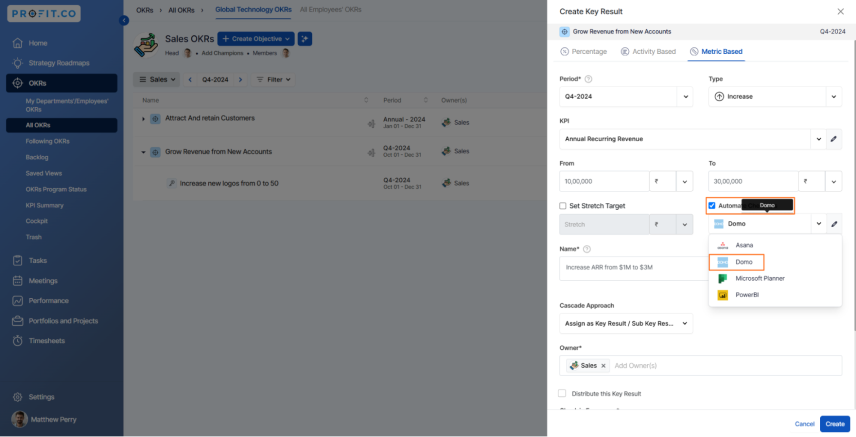Switch to the Activity Based tab
856x437 pixels.
tap(649, 51)
